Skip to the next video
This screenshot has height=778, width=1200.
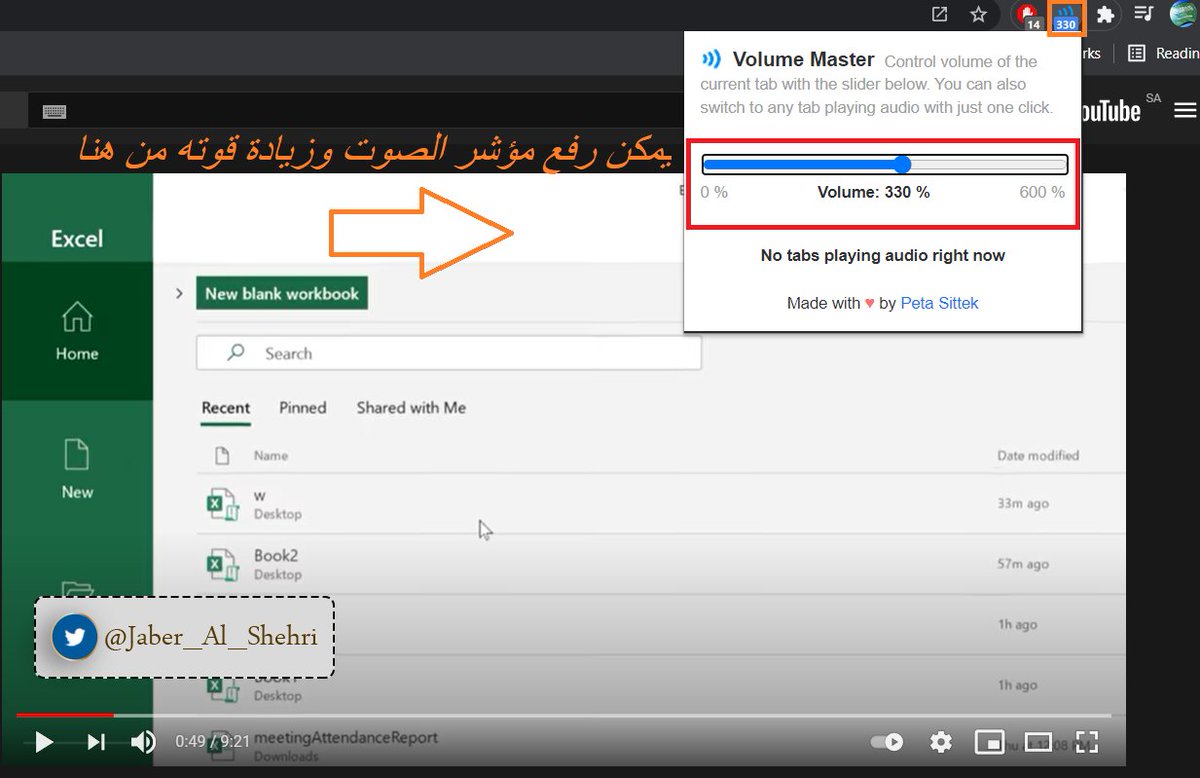click(96, 742)
